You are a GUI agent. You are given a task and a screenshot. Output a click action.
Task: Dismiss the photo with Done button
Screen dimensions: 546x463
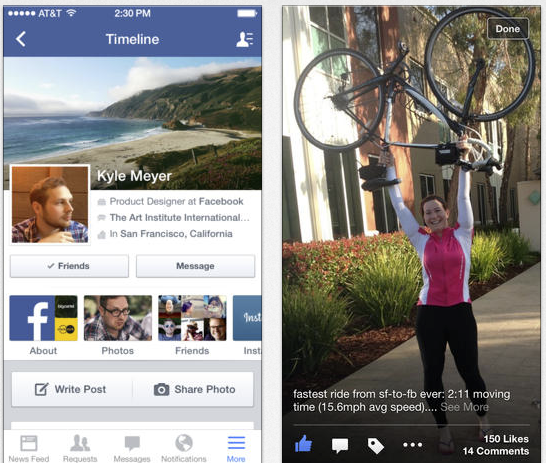point(508,29)
